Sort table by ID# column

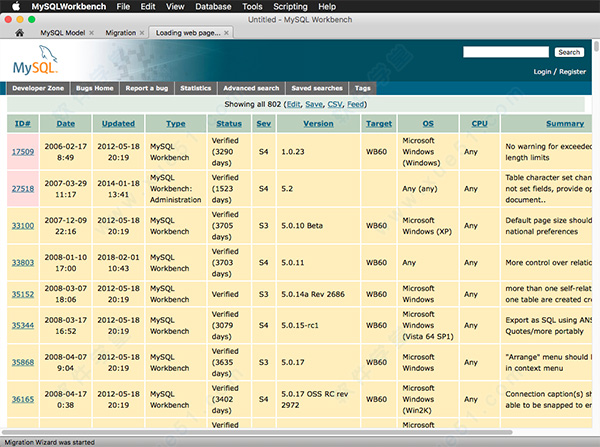point(23,124)
